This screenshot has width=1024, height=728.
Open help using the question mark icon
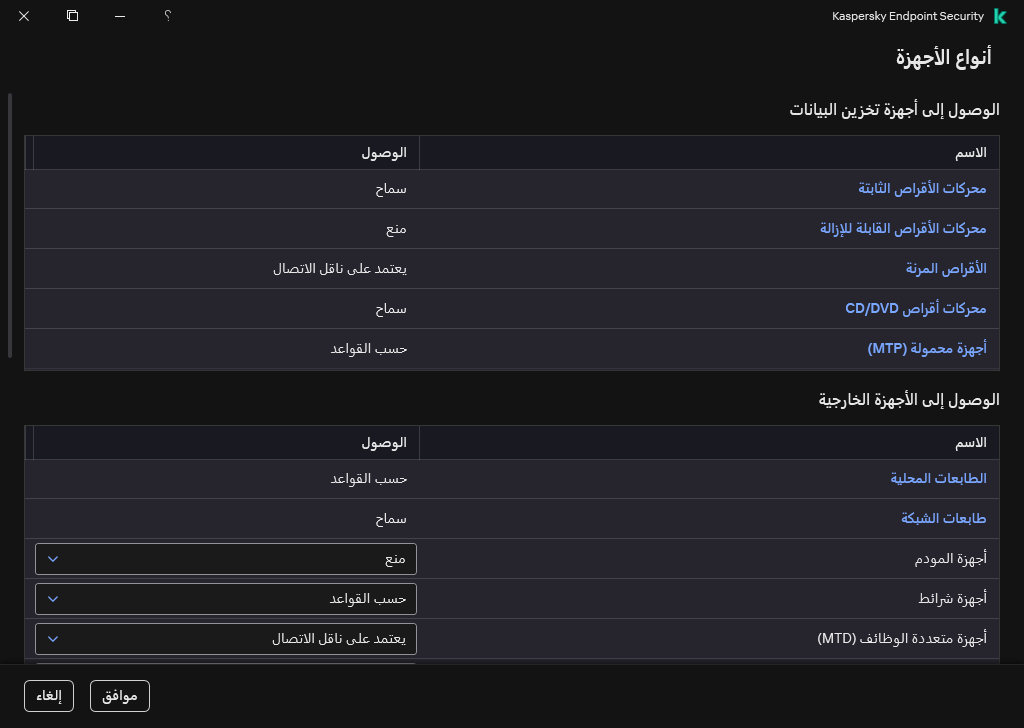(168, 16)
